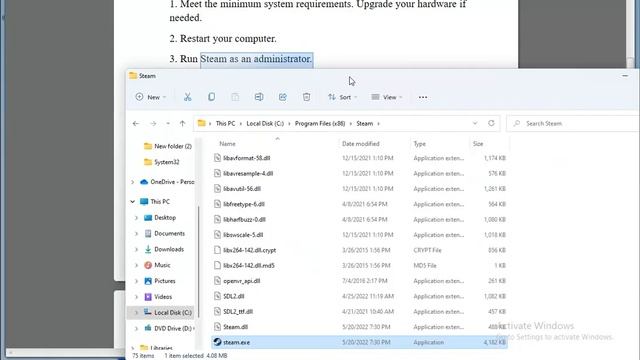The image size is (640, 360).
Task: Open recent locations dropdown arrow
Action: tap(168, 123)
